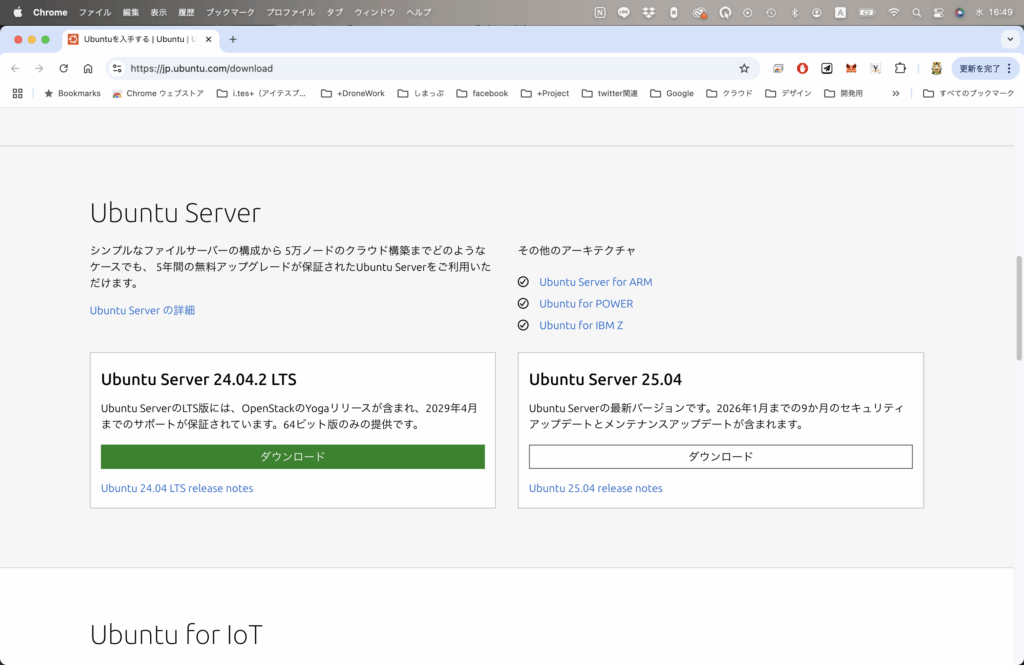Viewport: 1024px width, 665px height.
Task: Open the twitter関連 bookmark folder
Action: (609, 93)
